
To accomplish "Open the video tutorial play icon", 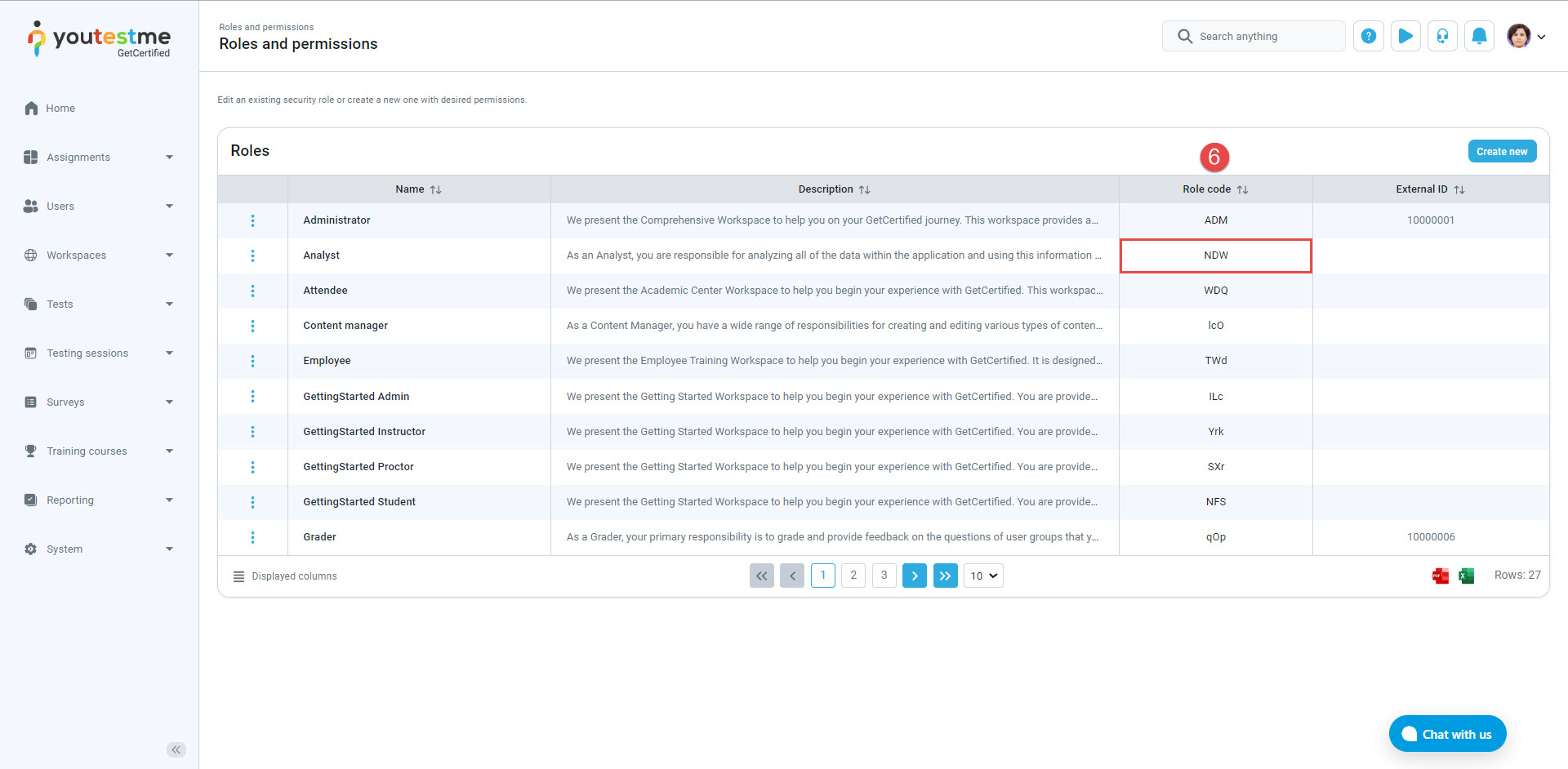I will click(1405, 36).
